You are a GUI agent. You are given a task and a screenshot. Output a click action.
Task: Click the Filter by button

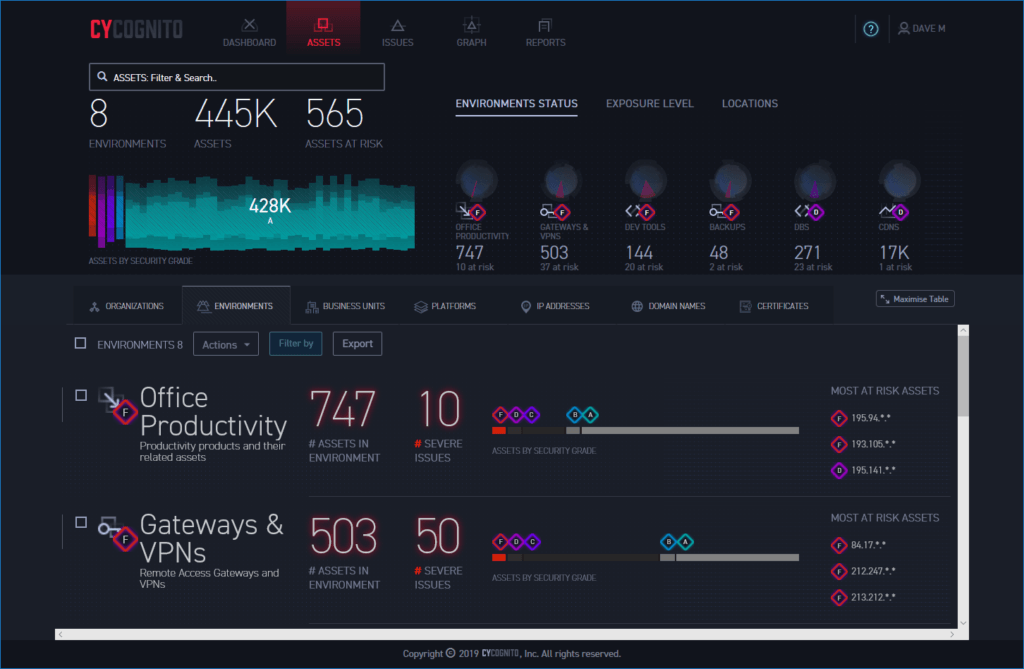(x=296, y=344)
